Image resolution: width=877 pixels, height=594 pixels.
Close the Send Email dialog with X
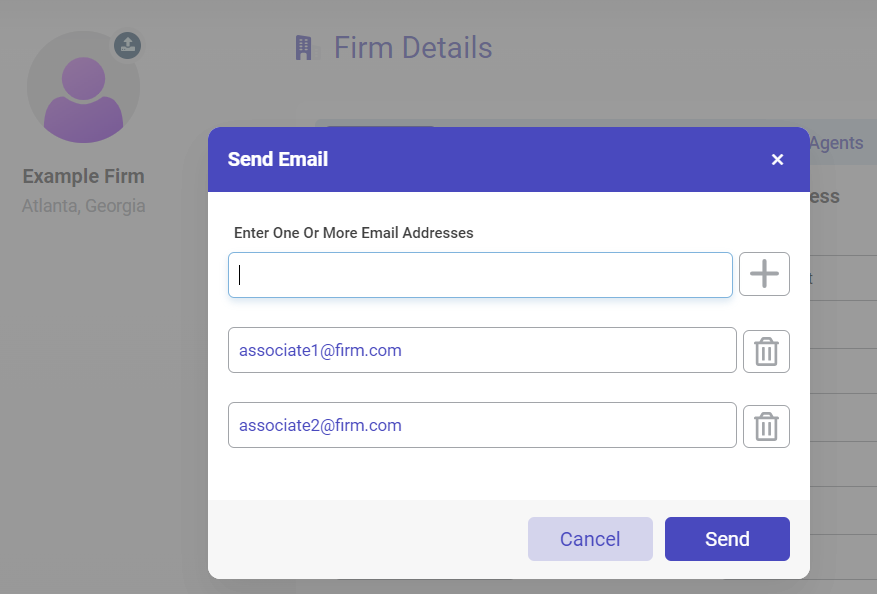(777, 160)
